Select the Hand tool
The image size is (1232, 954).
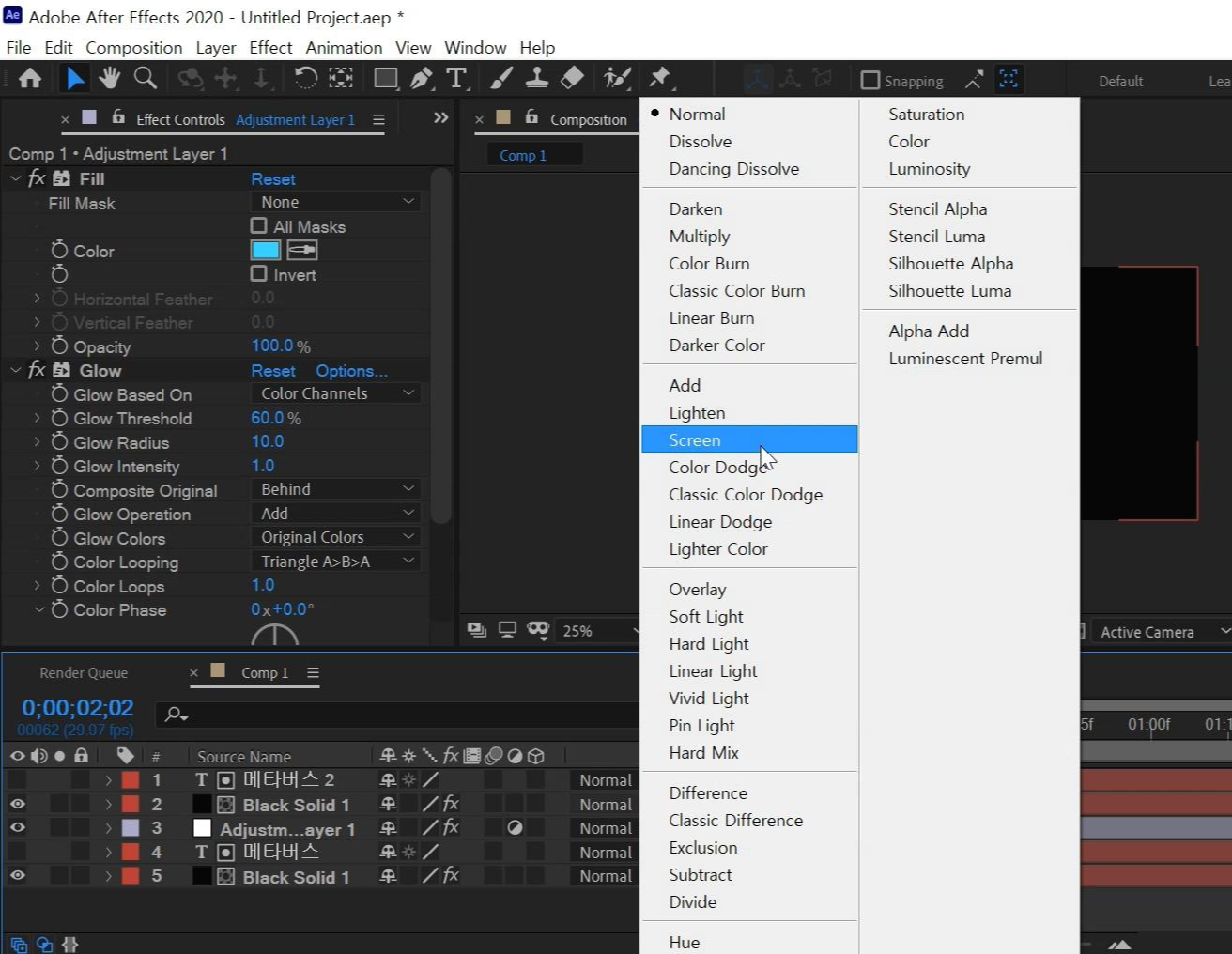coord(109,78)
